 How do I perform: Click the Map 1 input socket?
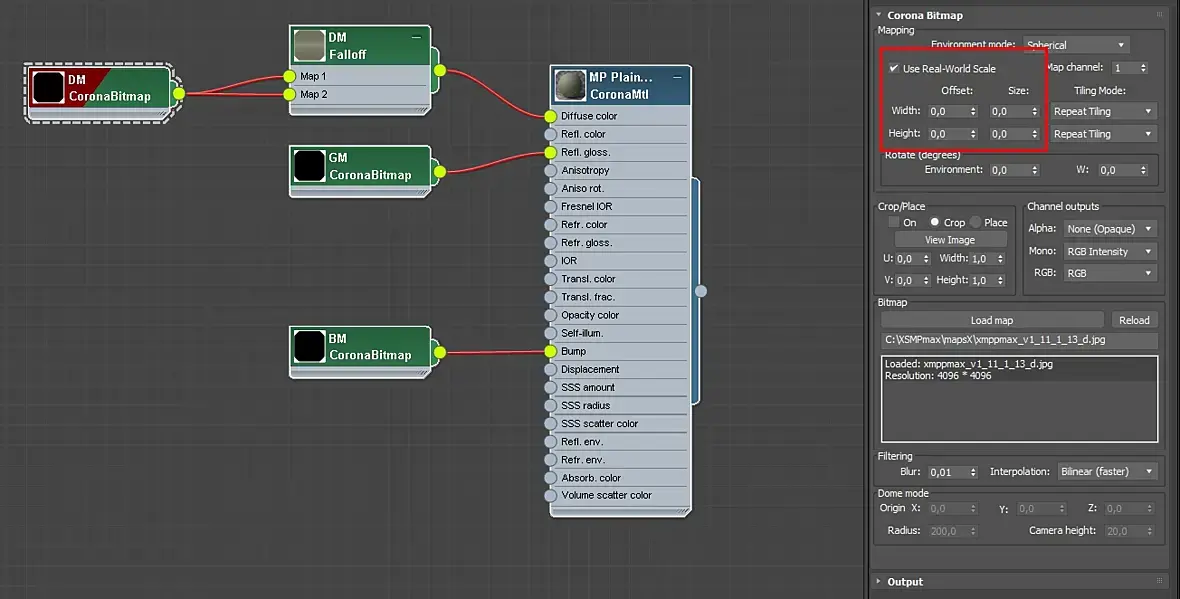(290, 76)
